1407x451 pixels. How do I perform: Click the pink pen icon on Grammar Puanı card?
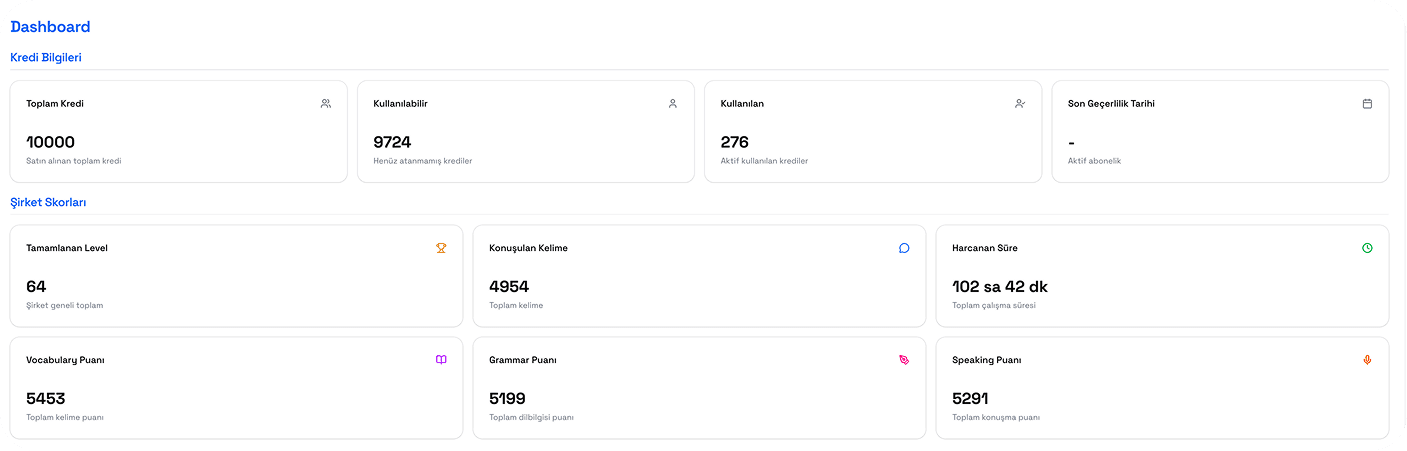pos(904,360)
